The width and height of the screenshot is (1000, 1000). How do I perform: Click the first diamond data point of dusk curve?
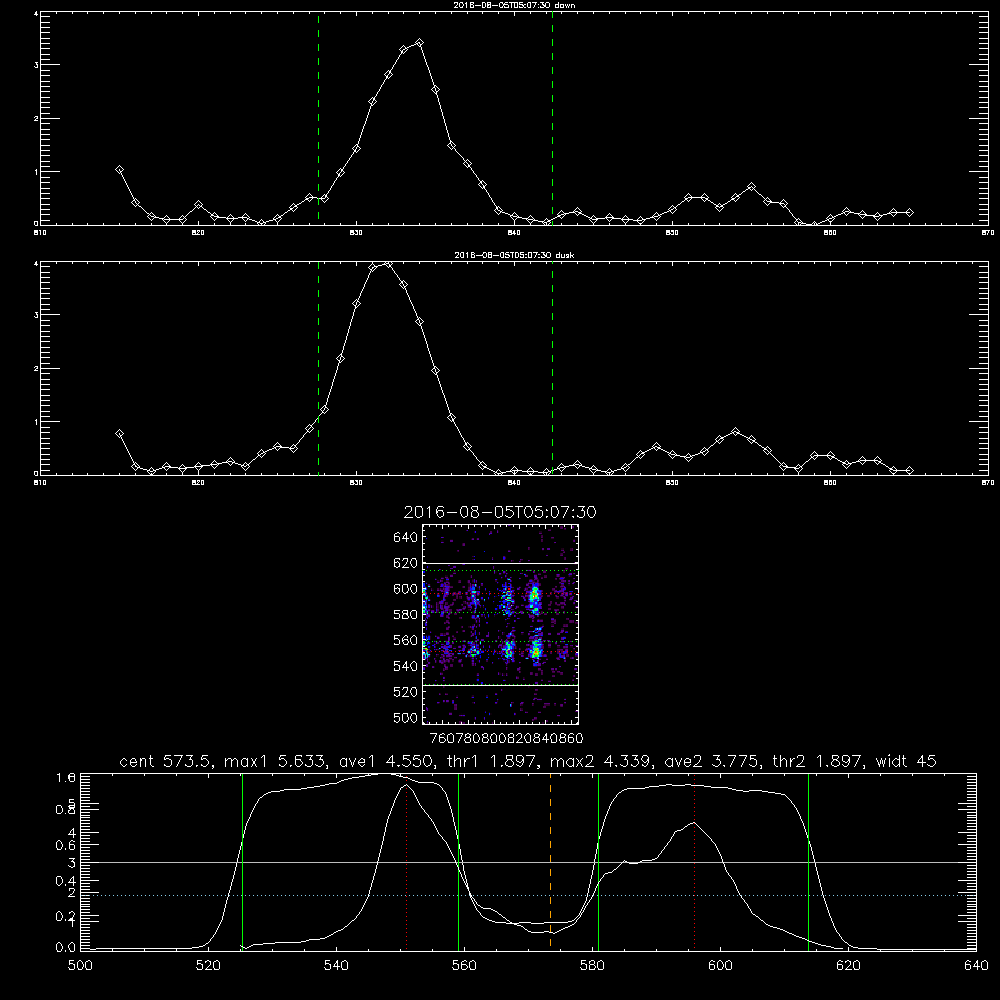click(x=119, y=434)
